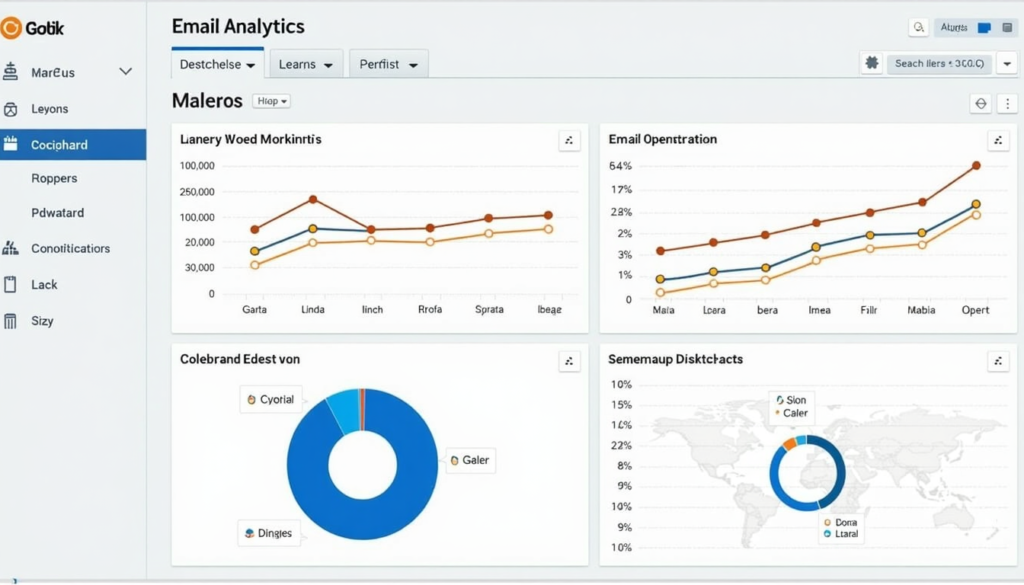Click the search magnifier icon at top right
This screenshot has height=585, width=1024.
click(x=918, y=28)
